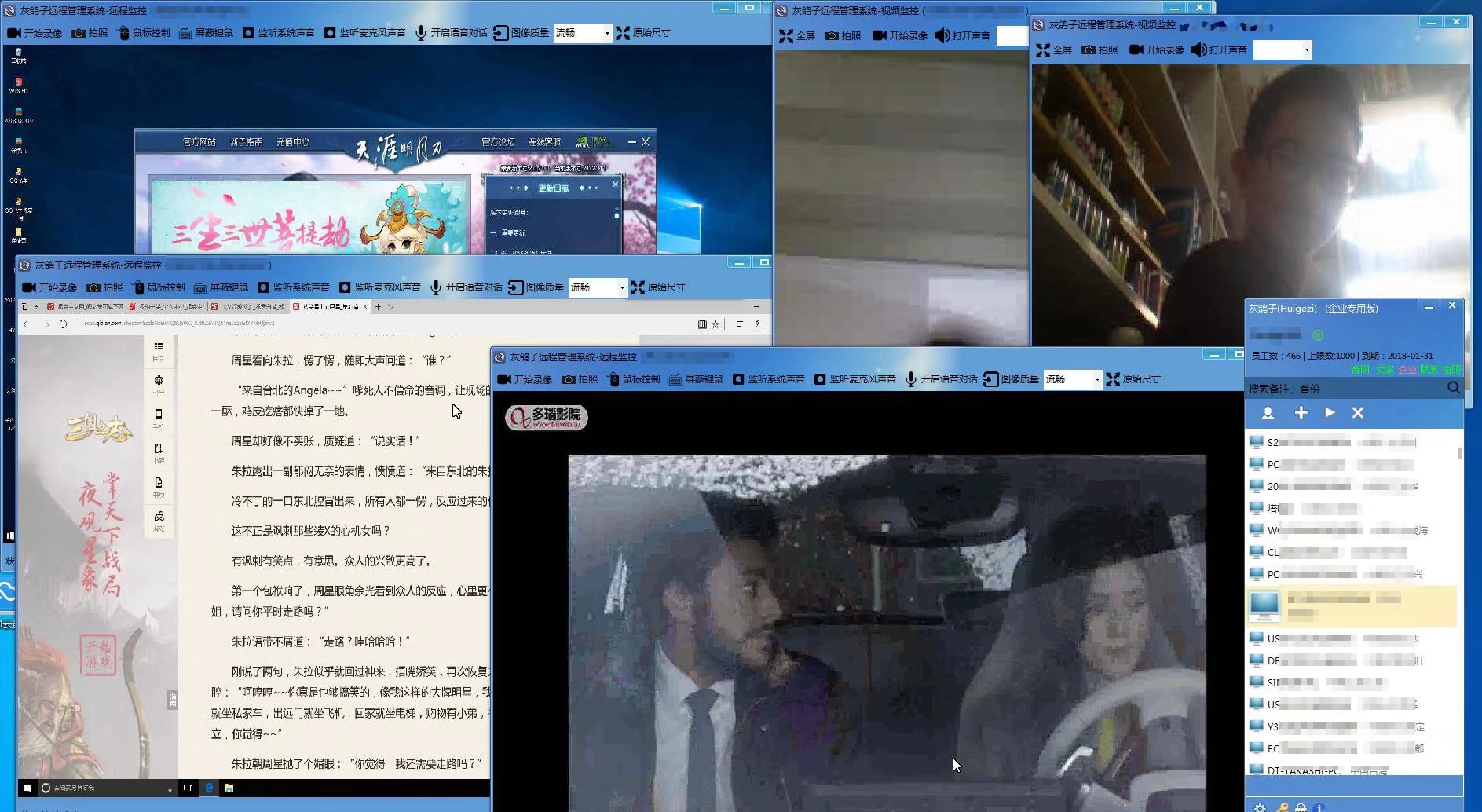The image size is (1482, 812).
Task: Open 新手指南 in the game launcher
Action: click(x=247, y=142)
